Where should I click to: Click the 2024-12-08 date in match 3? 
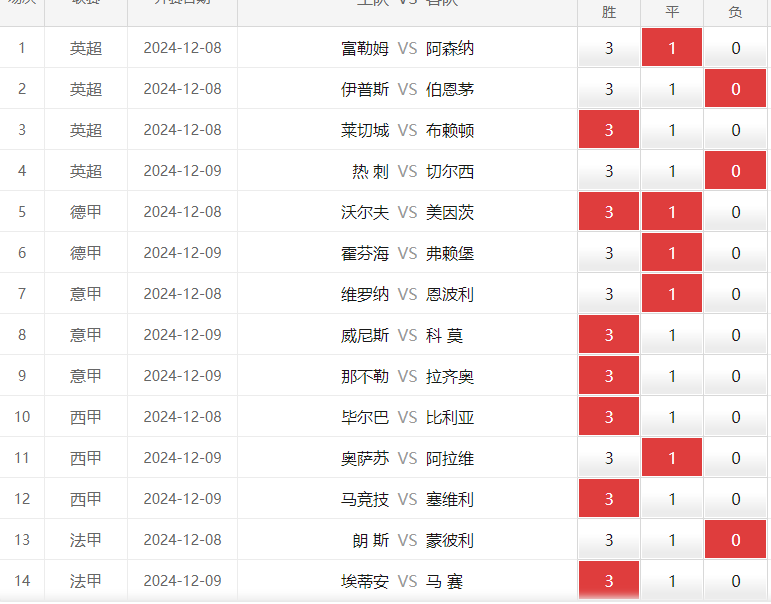pos(182,130)
